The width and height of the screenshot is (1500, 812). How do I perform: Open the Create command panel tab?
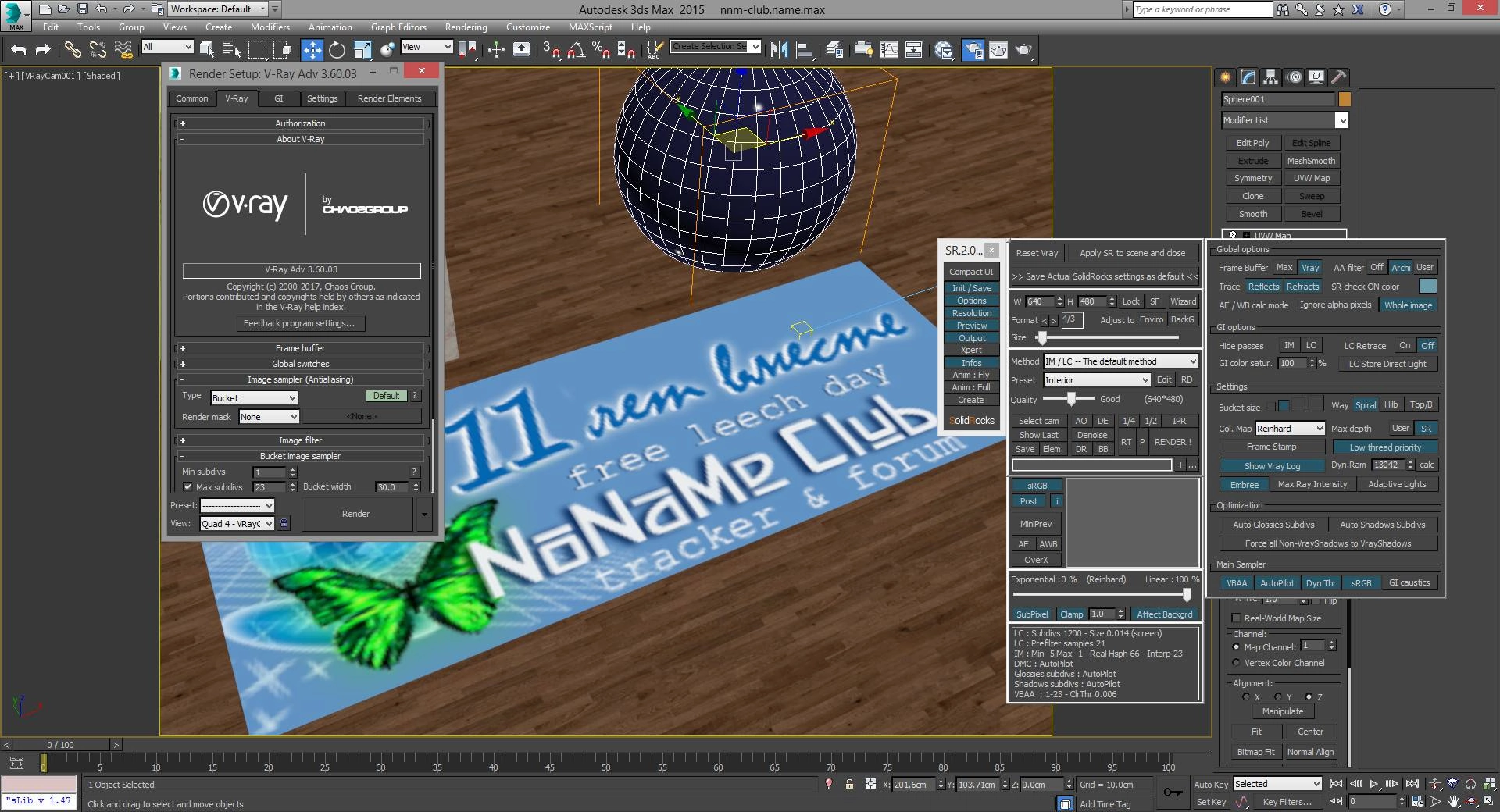click(x=1225, y=77)
